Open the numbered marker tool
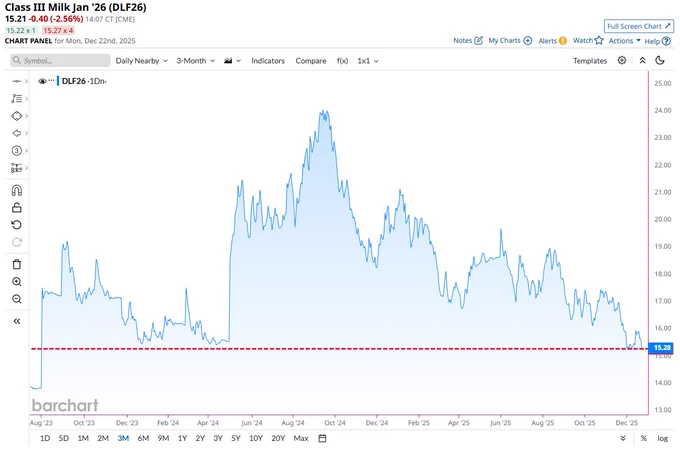The height and width of the screenshot is (449, 680). 16,151
